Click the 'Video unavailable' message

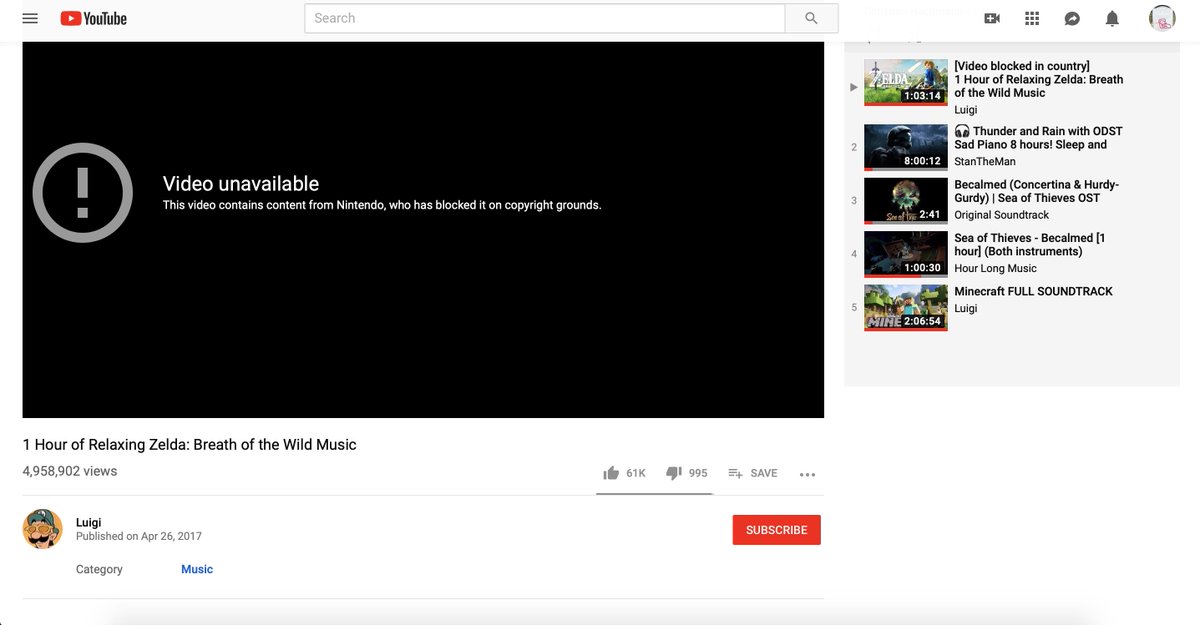point(241,184)
